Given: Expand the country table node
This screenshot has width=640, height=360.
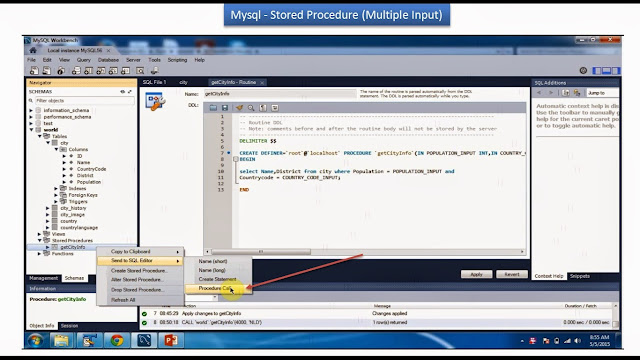Looking at the screenshot, I should click(x=48, y=221).
